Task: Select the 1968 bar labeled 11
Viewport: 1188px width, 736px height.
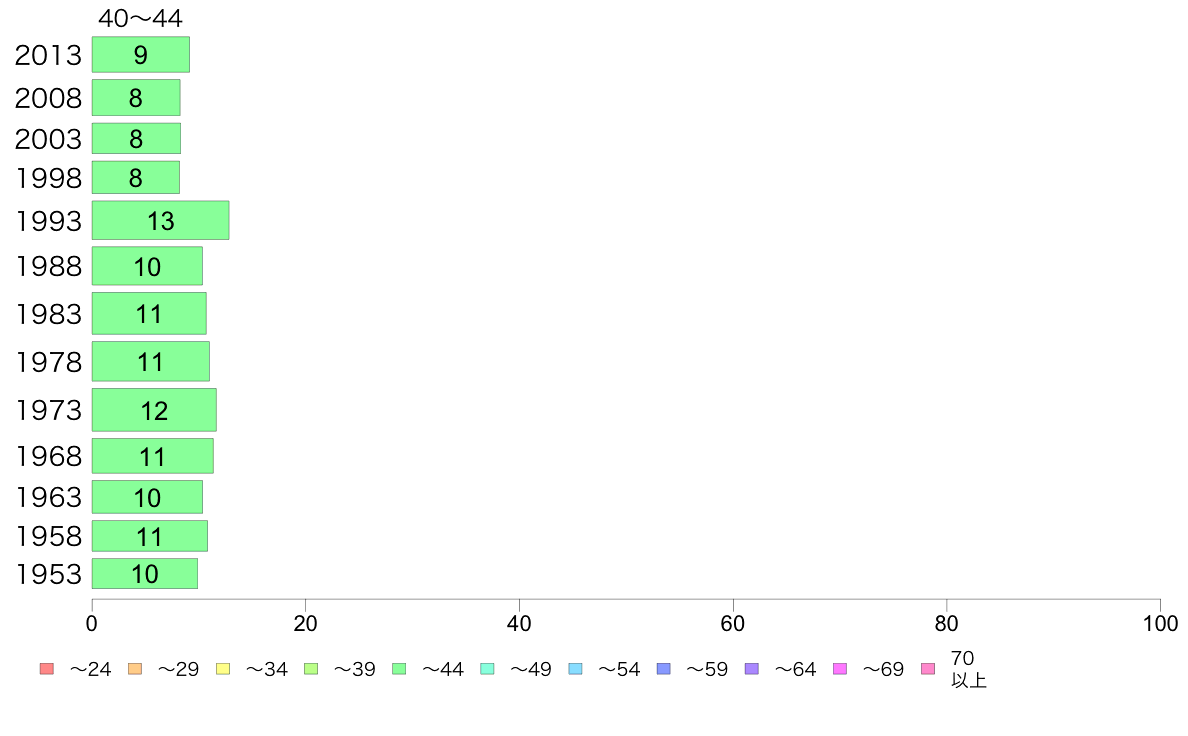Action: (153, 456)
